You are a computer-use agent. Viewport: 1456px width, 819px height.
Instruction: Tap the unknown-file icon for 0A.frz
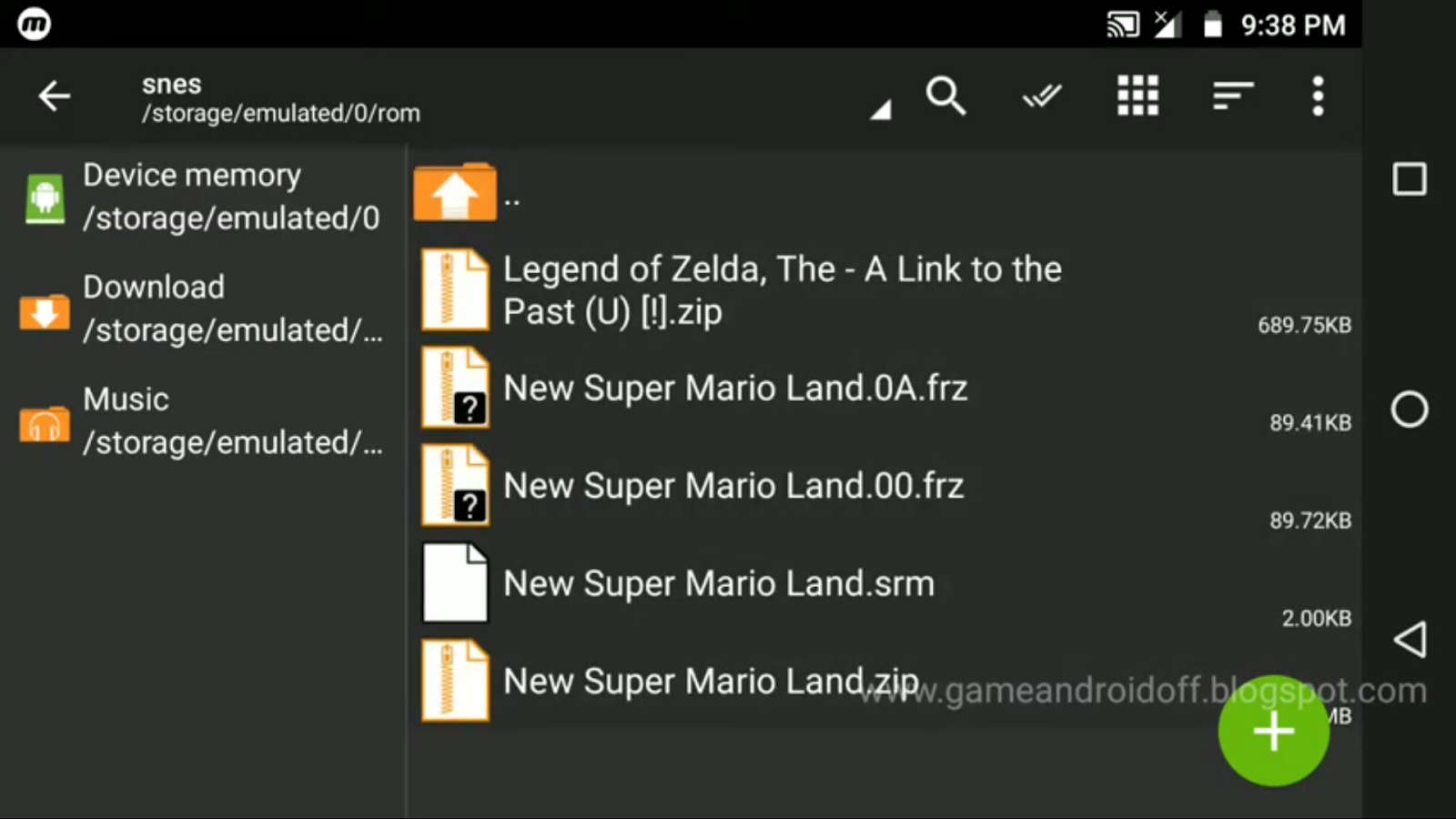[455, 389]
